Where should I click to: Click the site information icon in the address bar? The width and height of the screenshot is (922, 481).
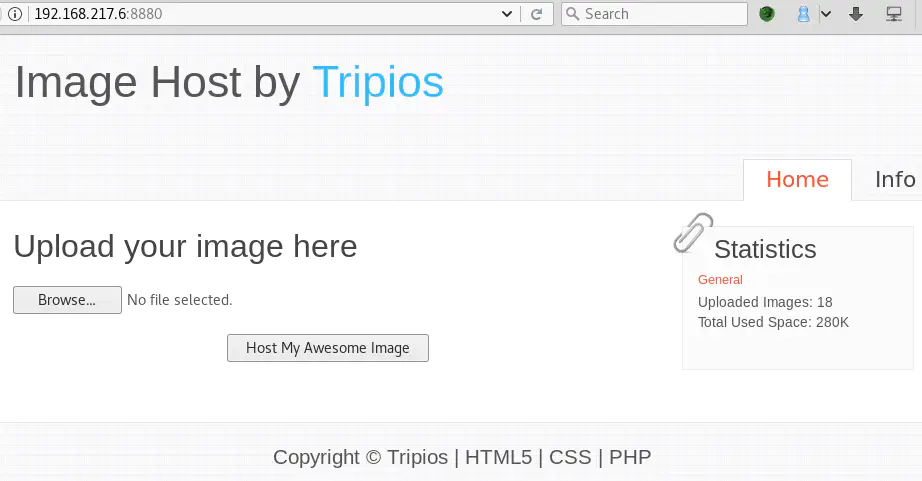tap(15, 14)
